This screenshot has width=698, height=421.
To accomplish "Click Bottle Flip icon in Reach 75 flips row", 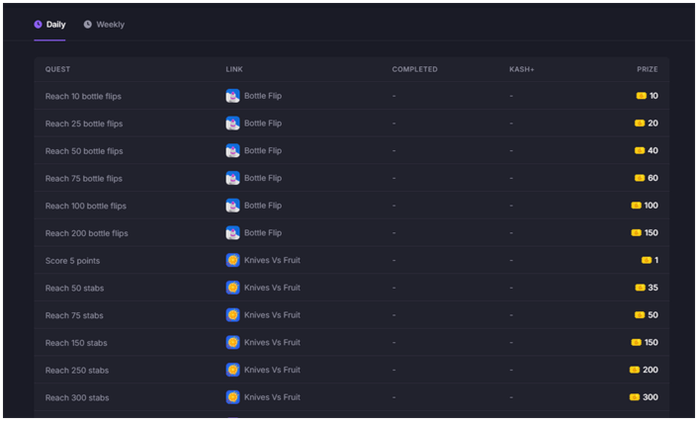I will [233, 178].
